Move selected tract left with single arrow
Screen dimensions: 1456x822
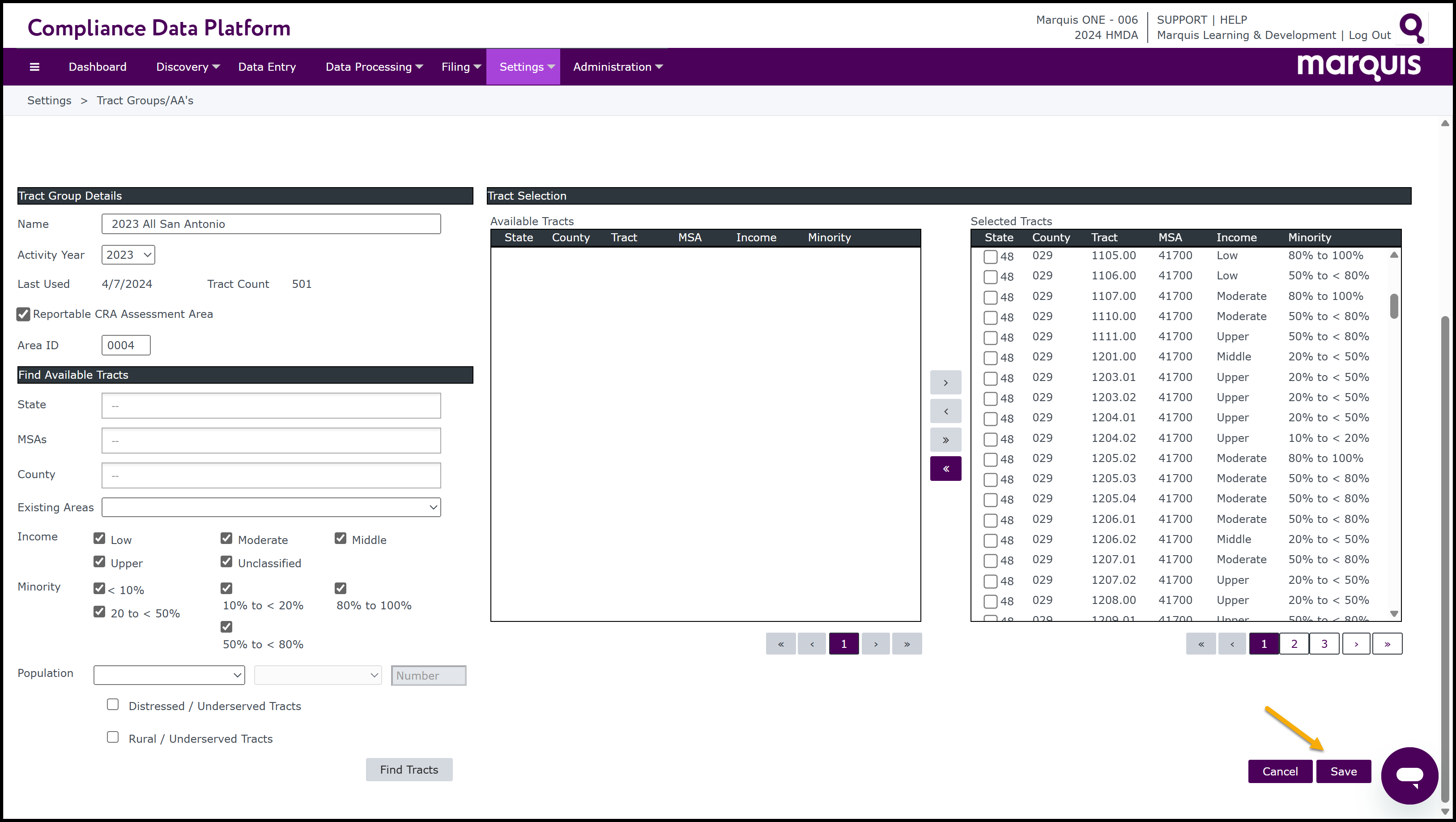pos(945,411)
